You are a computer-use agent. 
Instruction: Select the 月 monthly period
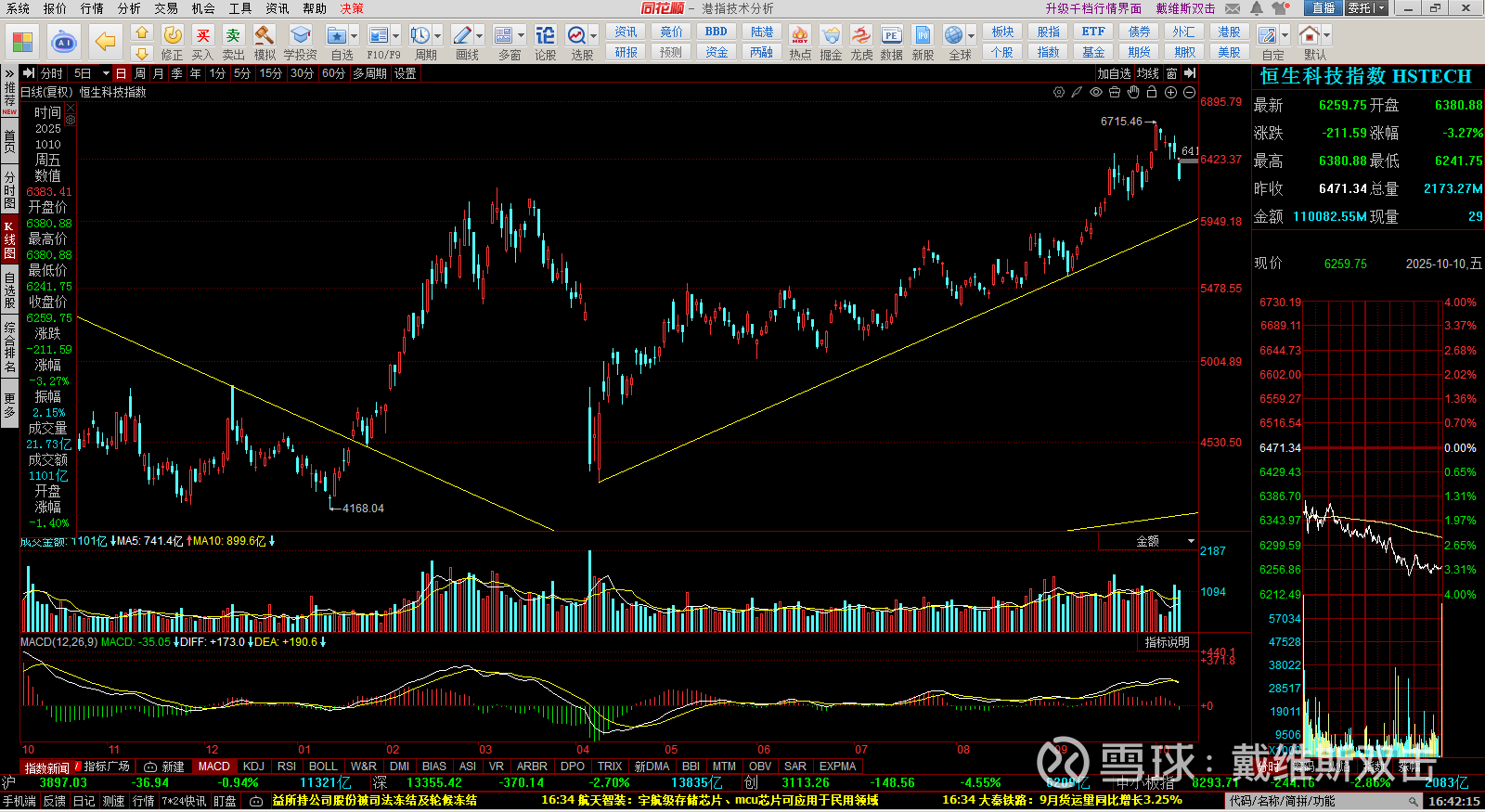[x=158, y=73]
